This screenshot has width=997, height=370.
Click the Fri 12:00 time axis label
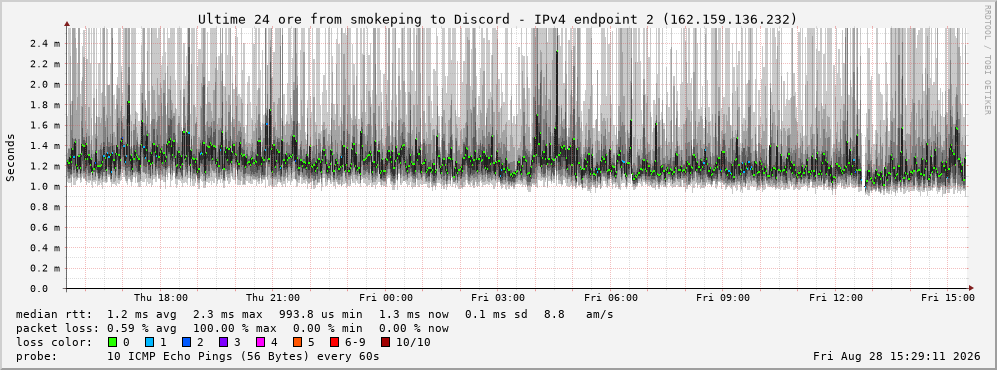coord(836,298)
